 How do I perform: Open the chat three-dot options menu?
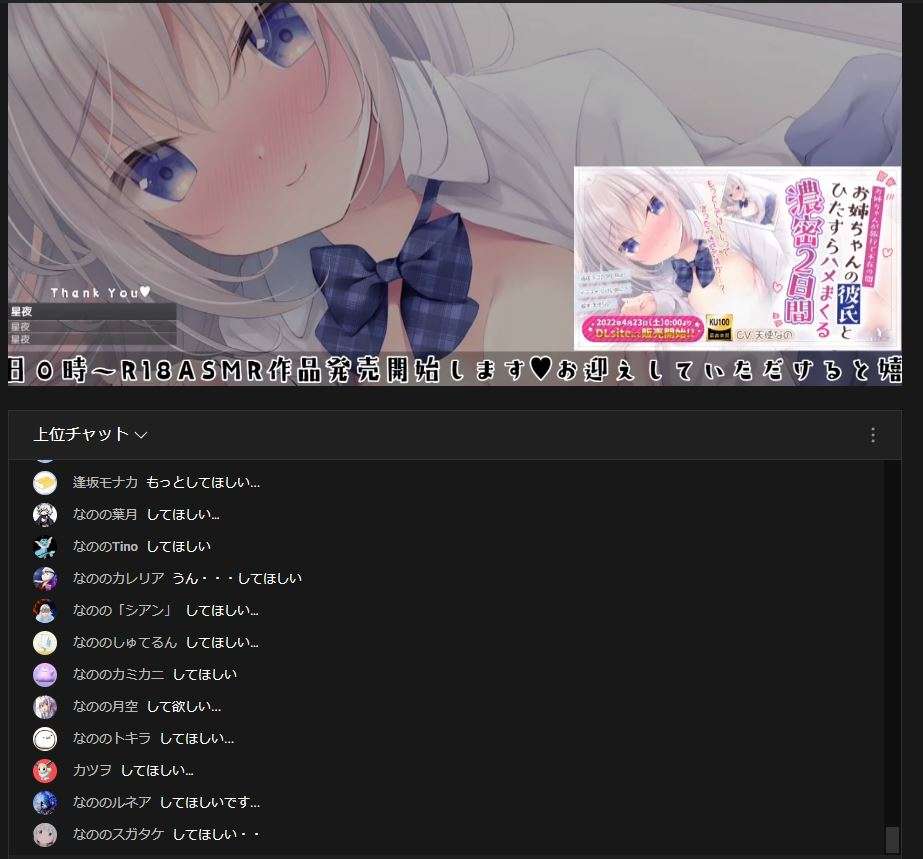pyautogui.click(x=872, y=435)
